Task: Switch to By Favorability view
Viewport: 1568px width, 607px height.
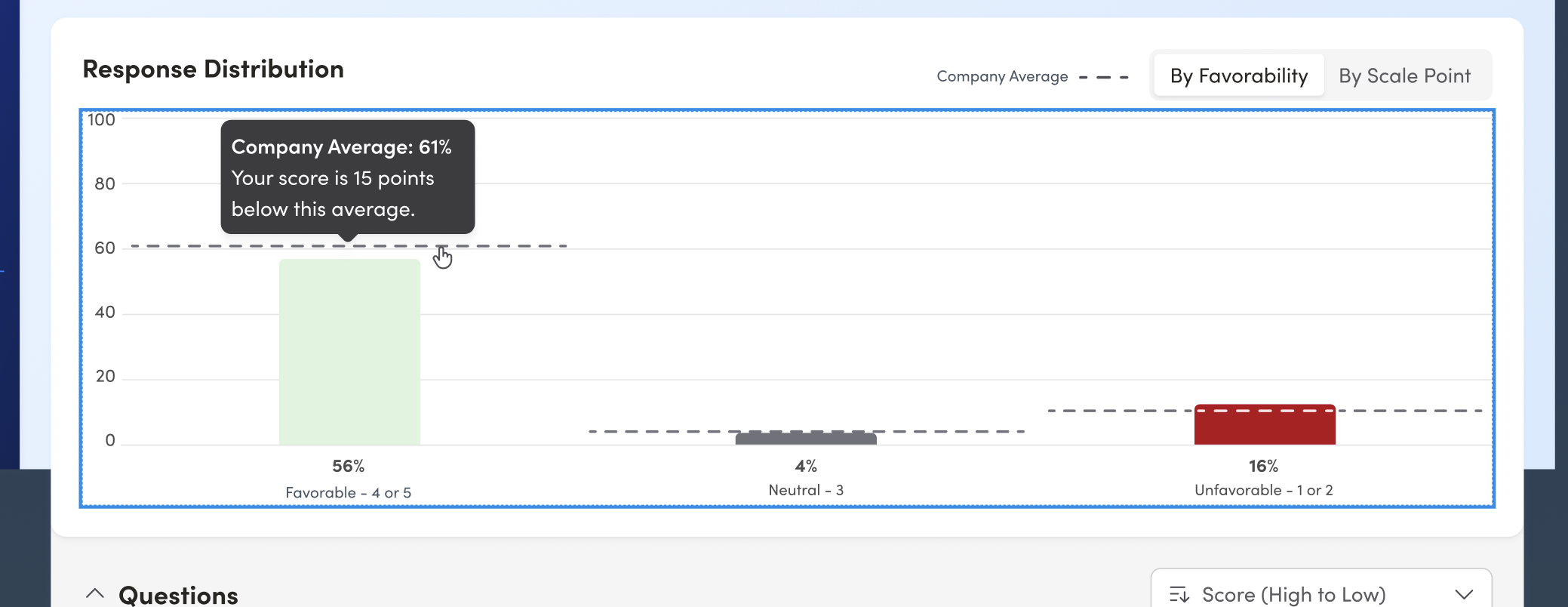Action: (x=1239, y=75)
